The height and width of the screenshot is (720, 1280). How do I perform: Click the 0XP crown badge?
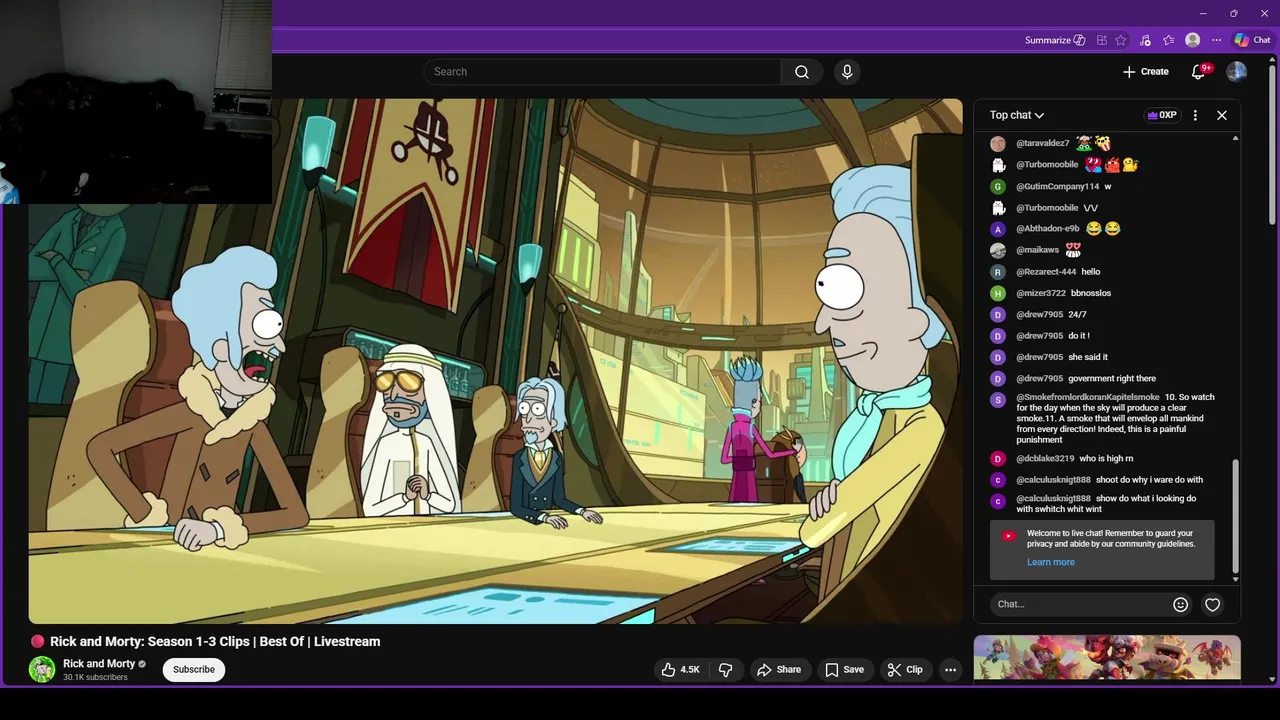(x=1162, y=115)
